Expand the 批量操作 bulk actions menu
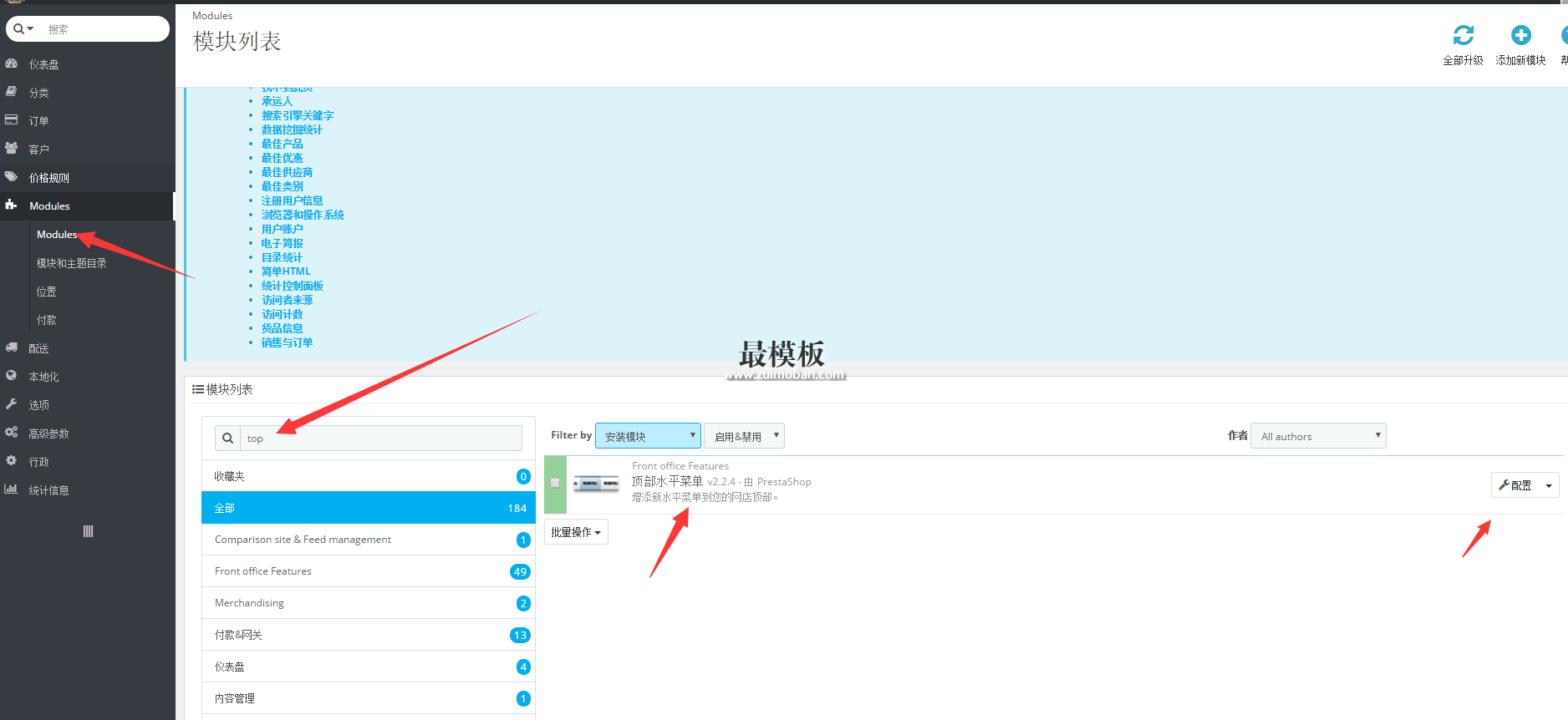This screenshot has height=720, width=1568. [x=576, y=532]
